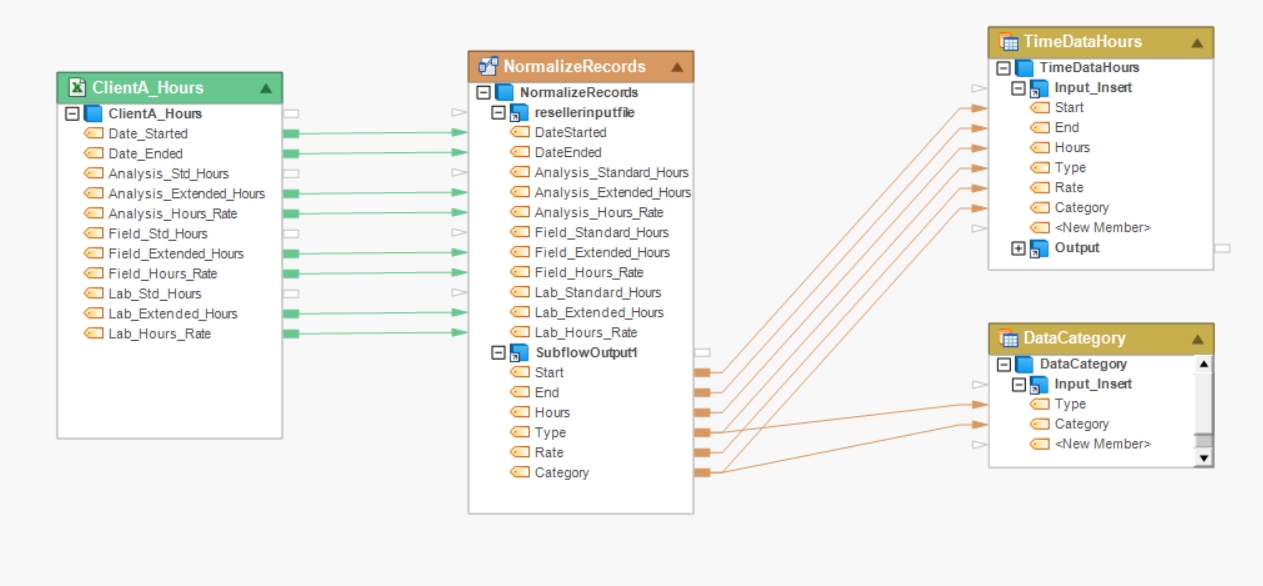The height and width of the screenshot is (586, 1263).
Task: Select the Analysis_Std_Hours field in ClientA_Hours
Action: [168, 173]
